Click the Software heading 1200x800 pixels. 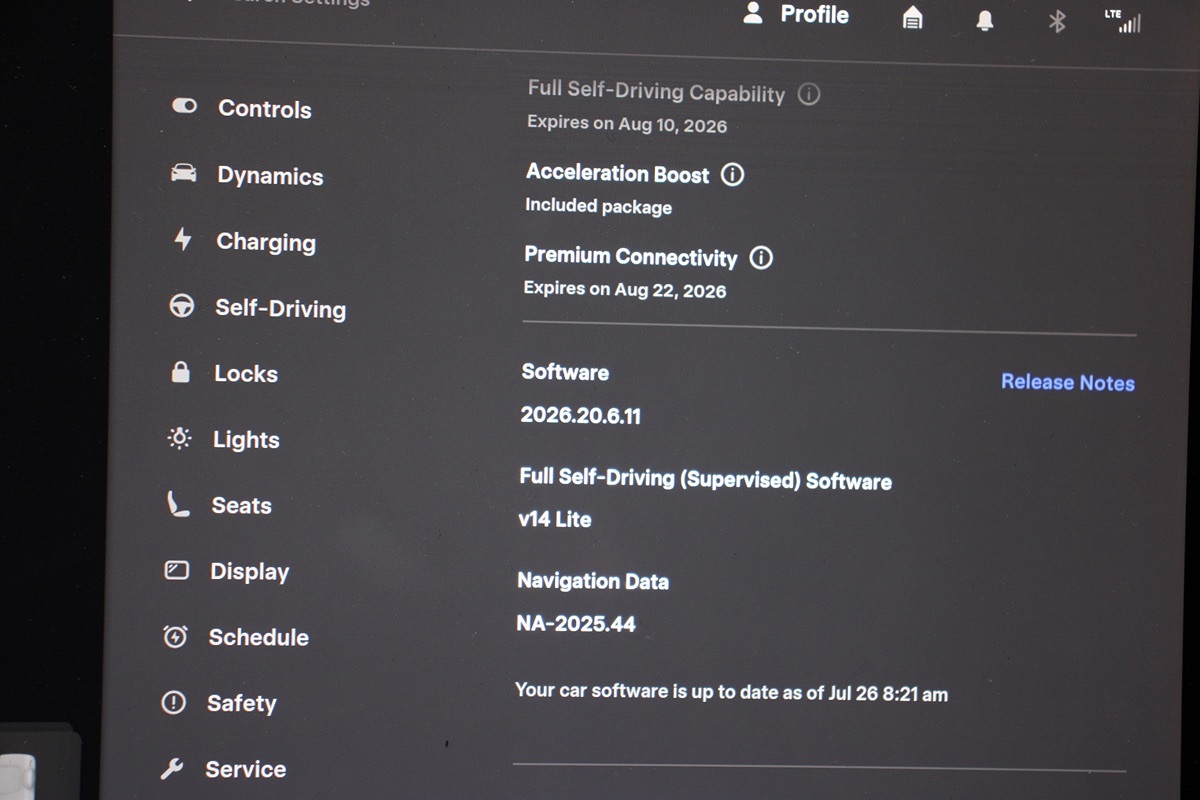pyautogui.click(x=565, y=372)
